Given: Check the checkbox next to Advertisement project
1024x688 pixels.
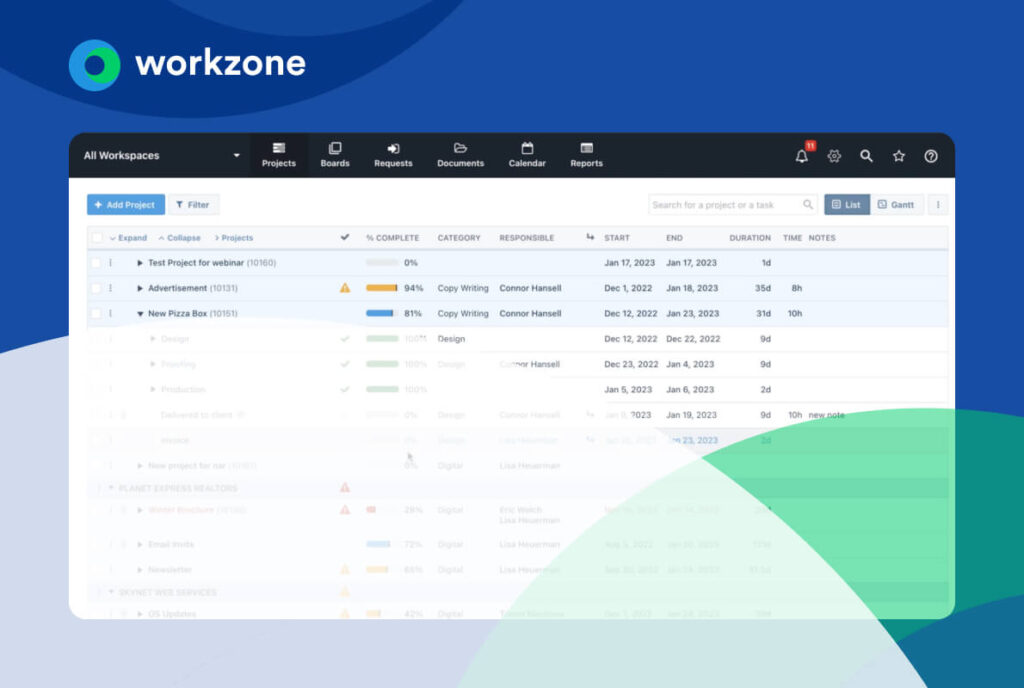Looking at the screenshot, I should click(x=97, y=288).
